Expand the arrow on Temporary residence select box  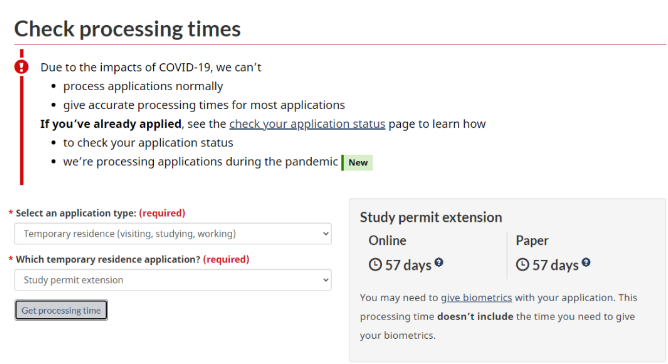tap(325, 234)
